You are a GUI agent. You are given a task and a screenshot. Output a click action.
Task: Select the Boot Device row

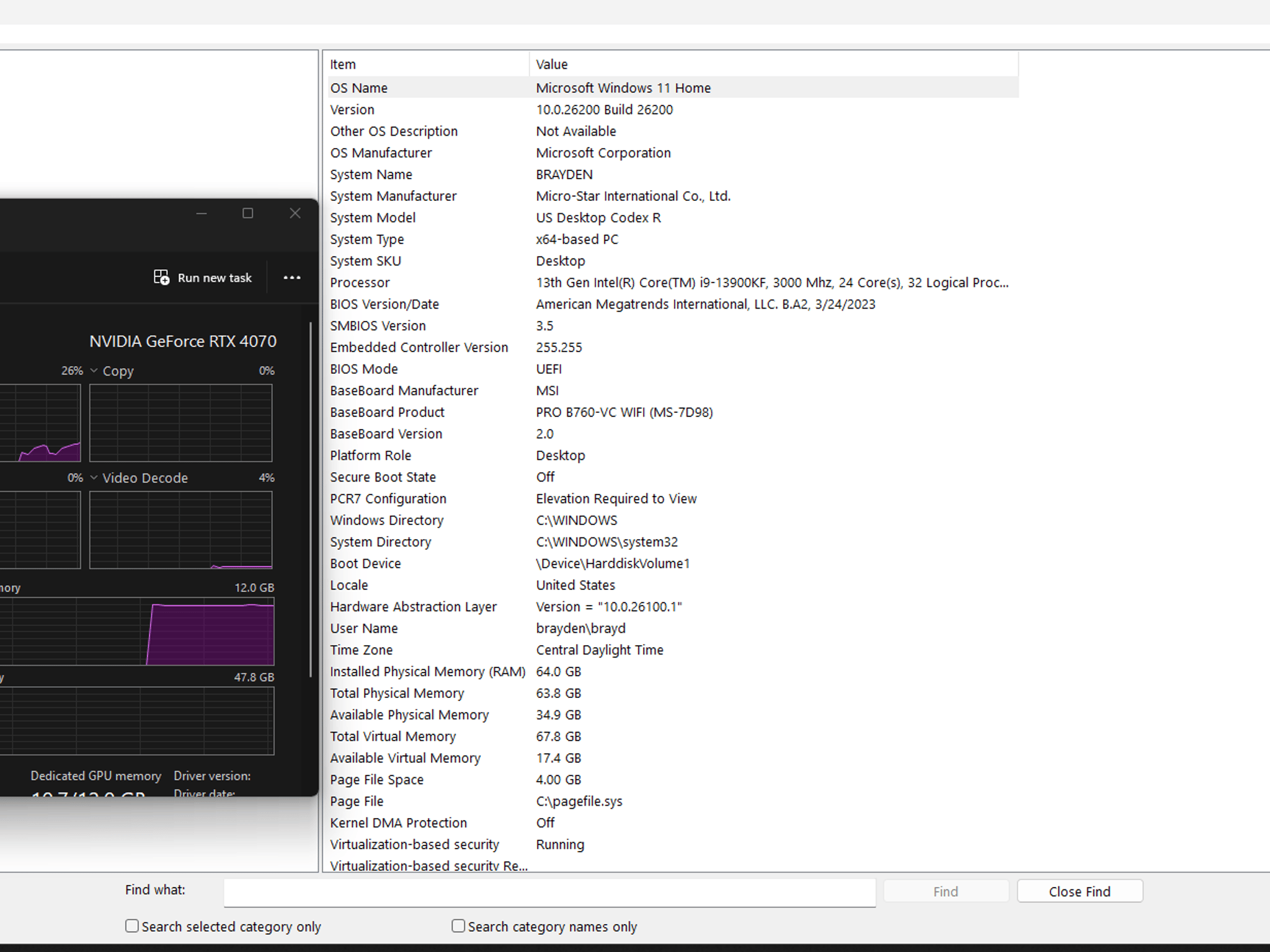click(673, 564)
